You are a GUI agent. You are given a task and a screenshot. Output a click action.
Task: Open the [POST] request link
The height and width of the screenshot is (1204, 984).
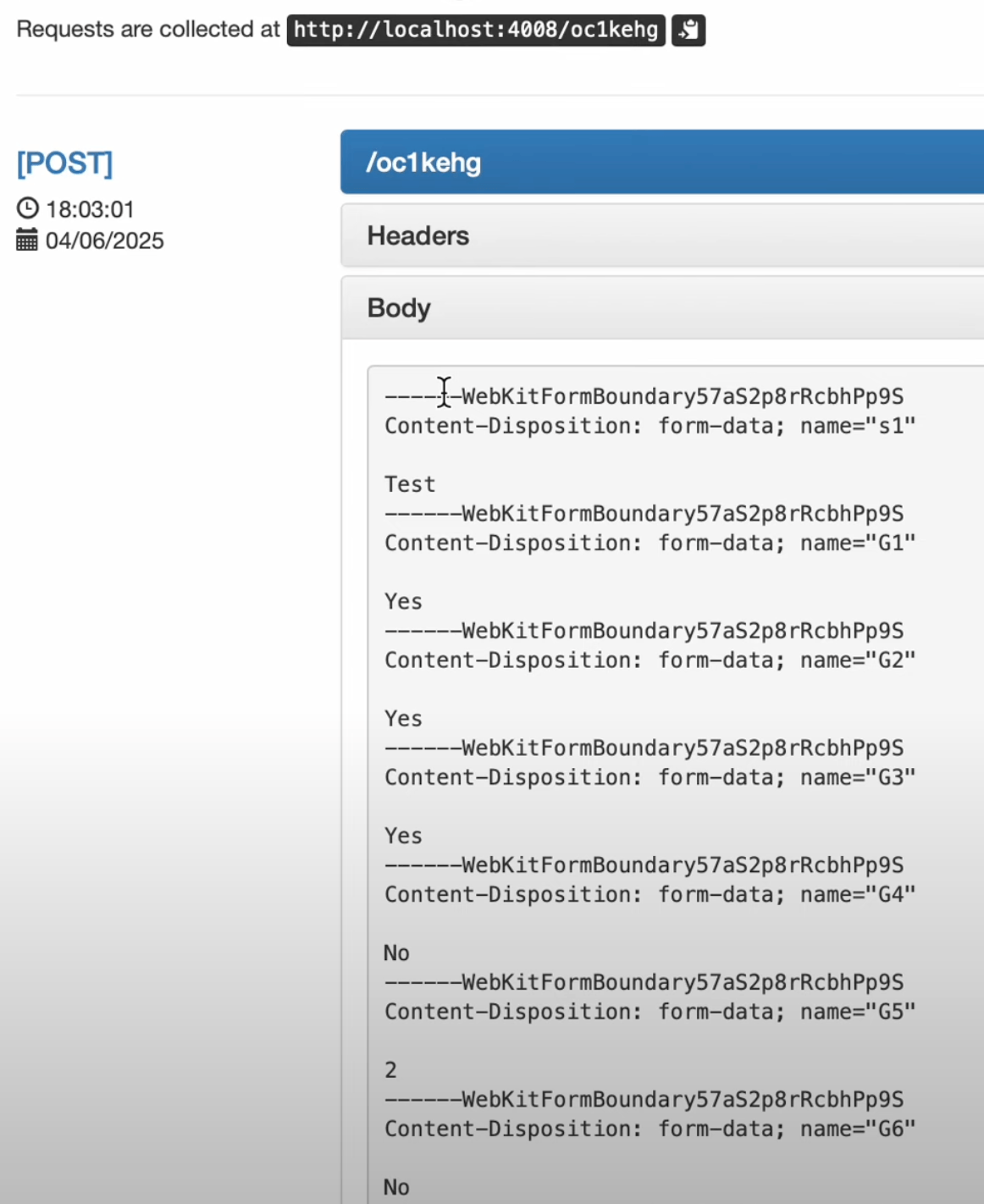coord(64,163)
